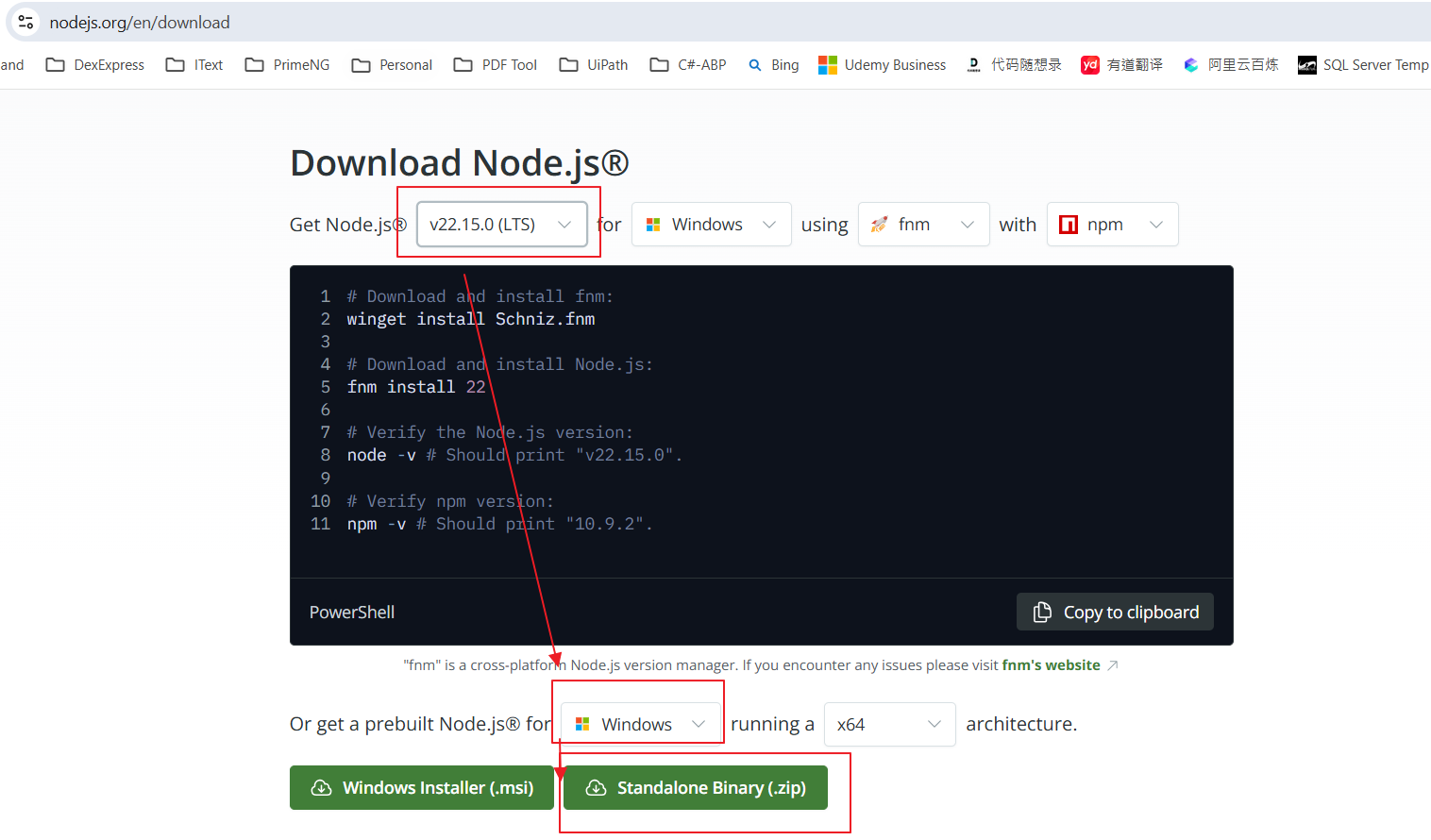Open the IText bookmark folder
Image resolution: width=1431 pixels, height=840 pixels.
point(194,65)
